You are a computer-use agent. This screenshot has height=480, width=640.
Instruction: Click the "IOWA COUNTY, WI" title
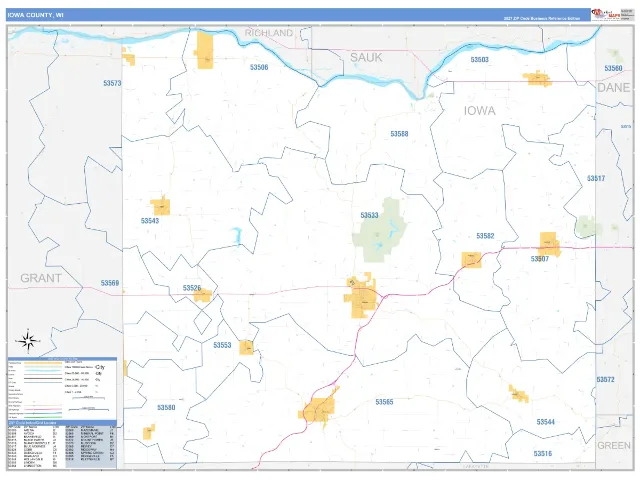(36, 15)
